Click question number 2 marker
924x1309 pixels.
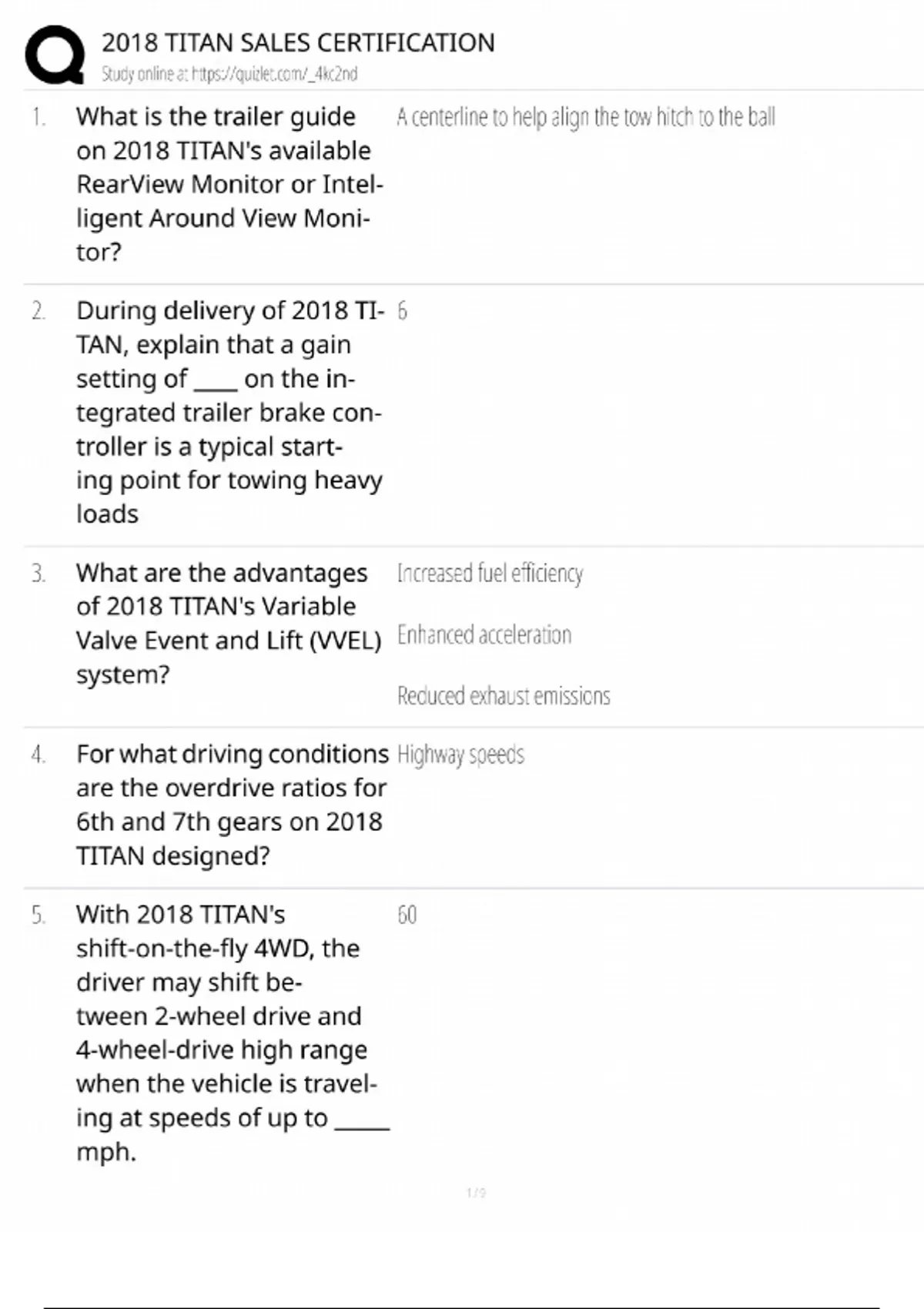[x=38, y=311]
